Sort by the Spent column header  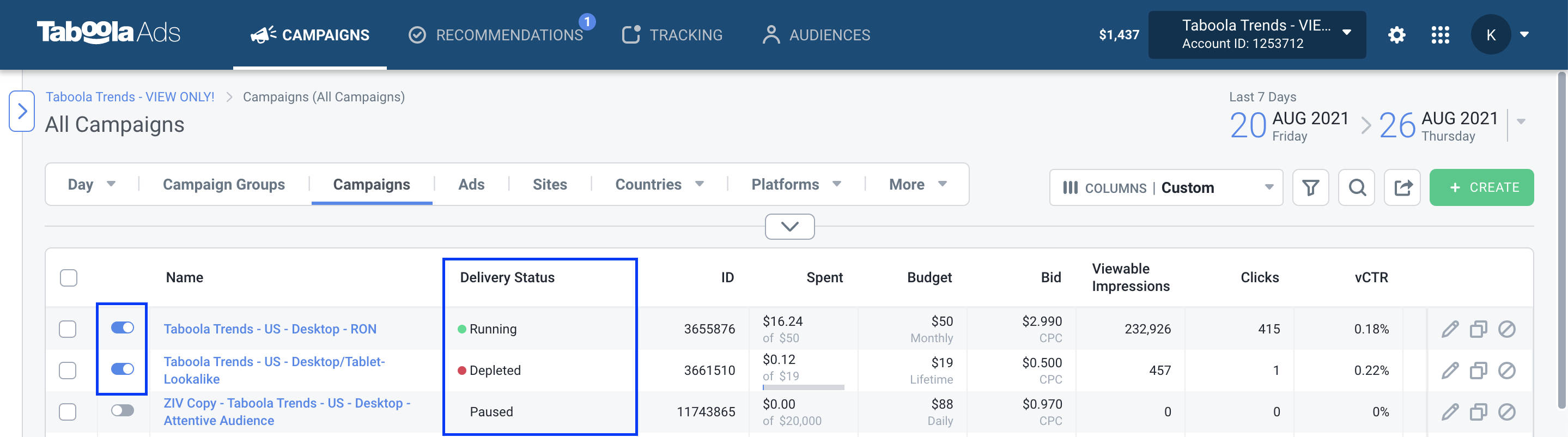click(824, 277)
